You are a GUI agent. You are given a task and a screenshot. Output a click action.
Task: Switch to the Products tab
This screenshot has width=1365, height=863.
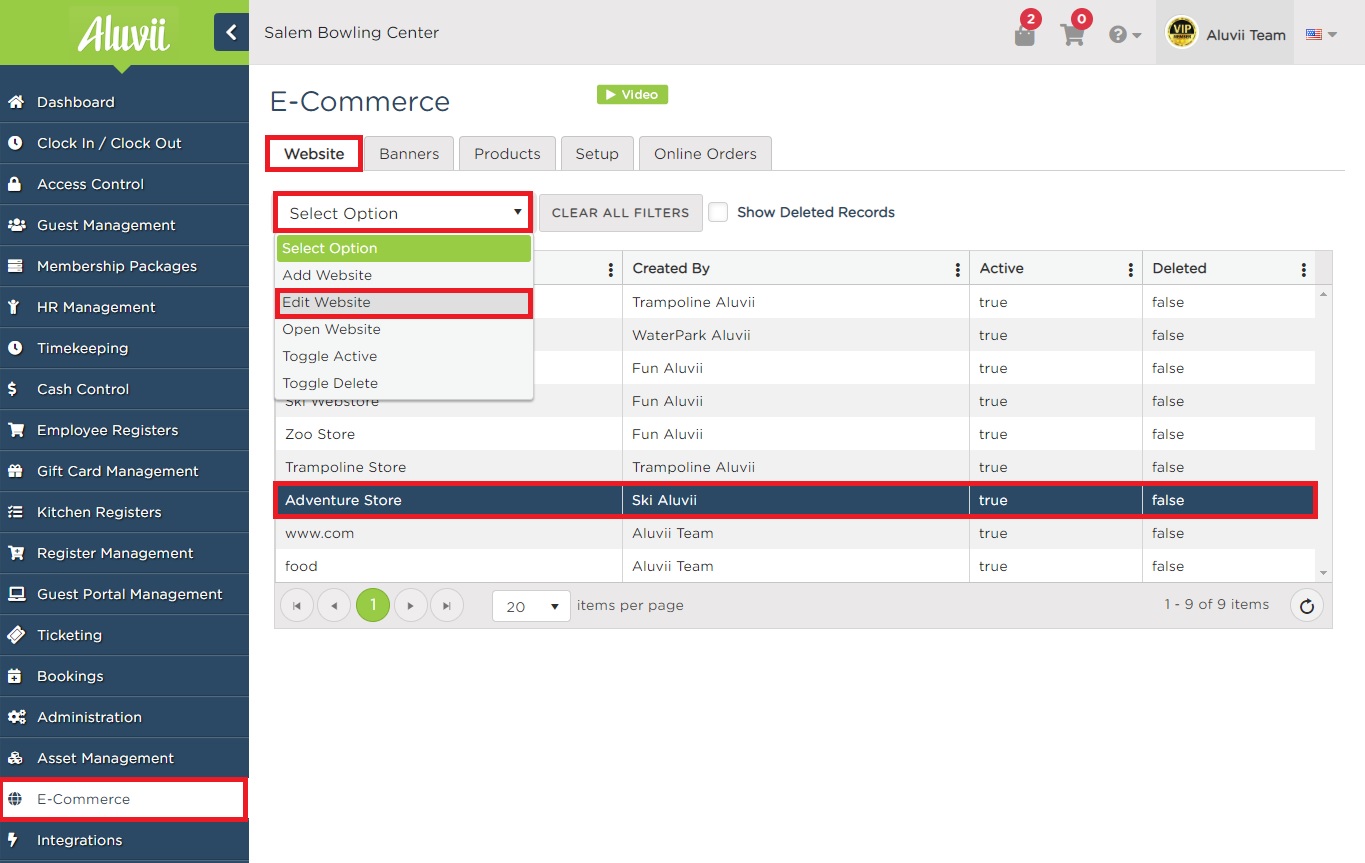507,153
